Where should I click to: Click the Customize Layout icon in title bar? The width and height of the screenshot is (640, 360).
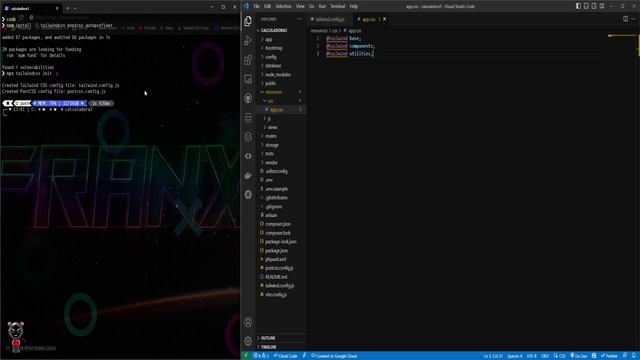[x=602, y=6]
